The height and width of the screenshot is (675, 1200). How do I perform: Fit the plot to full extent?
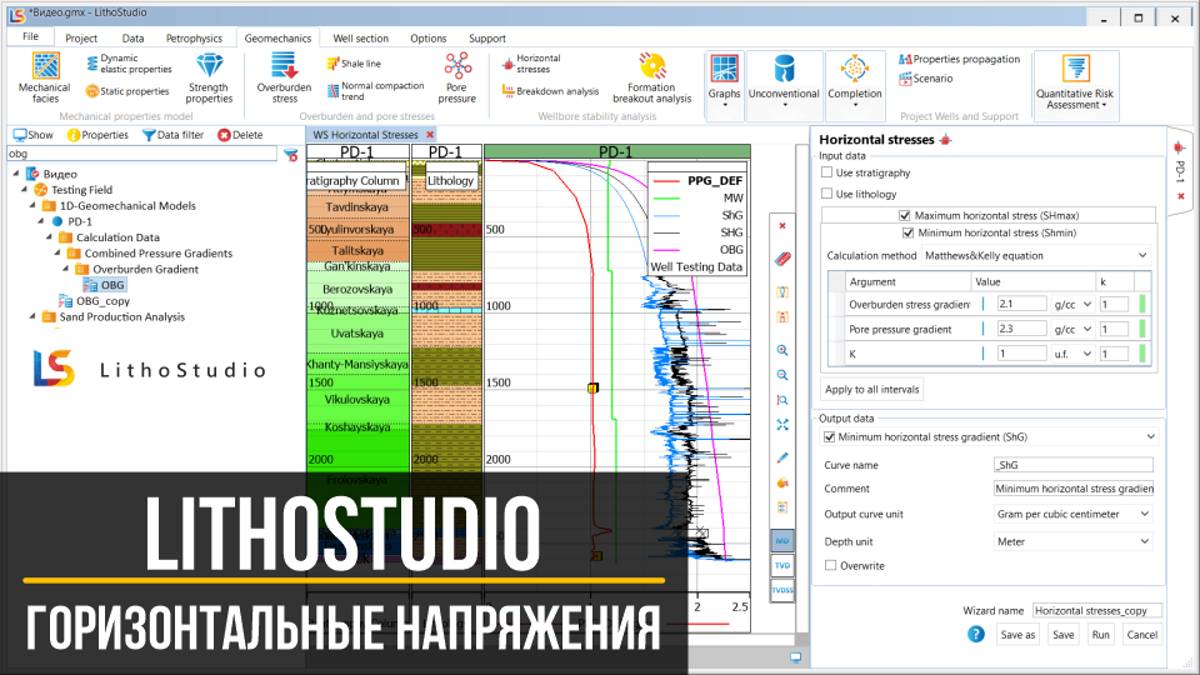click(783, 424)
